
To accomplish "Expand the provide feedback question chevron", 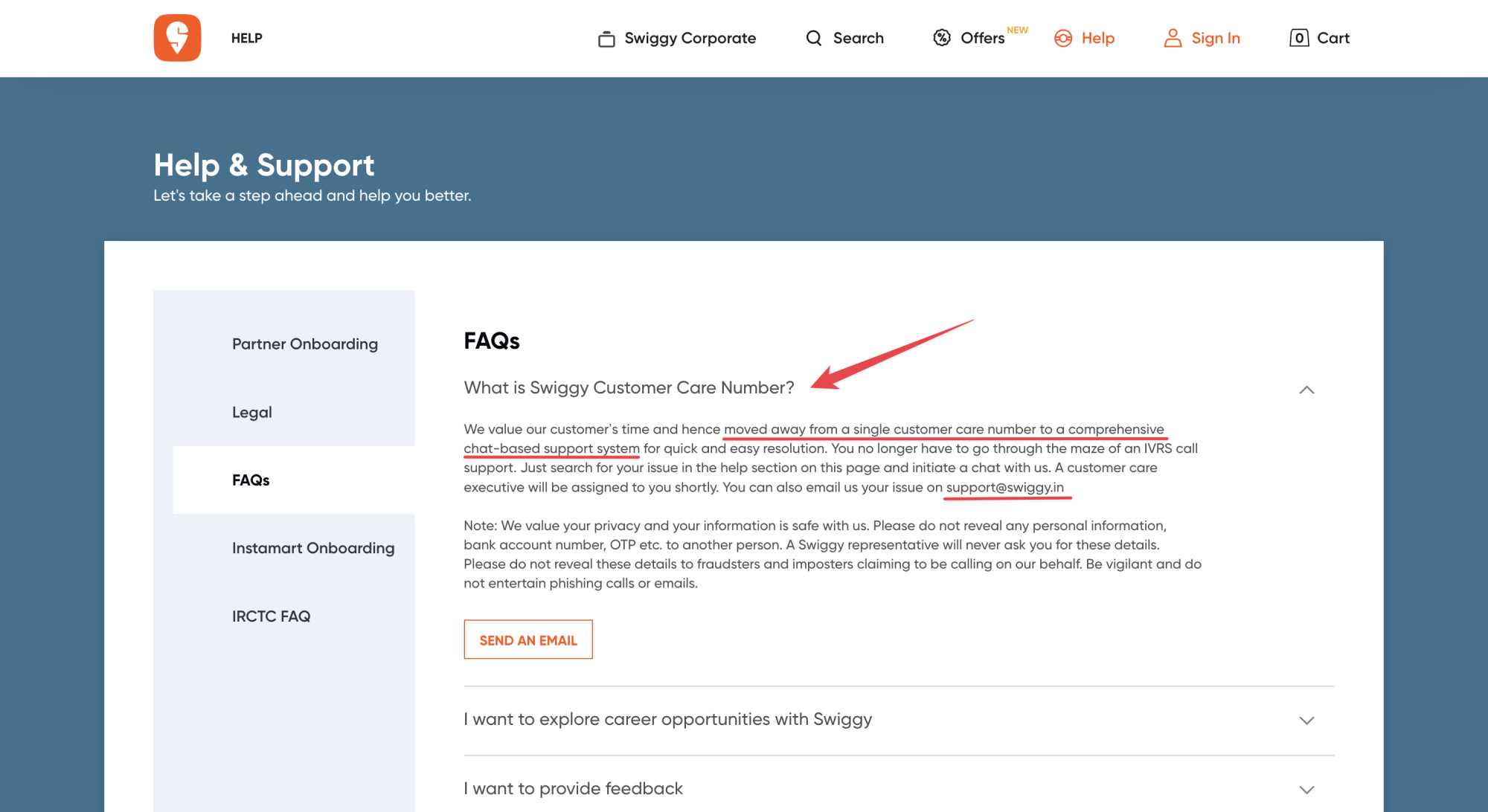I will pos(1306,789).
